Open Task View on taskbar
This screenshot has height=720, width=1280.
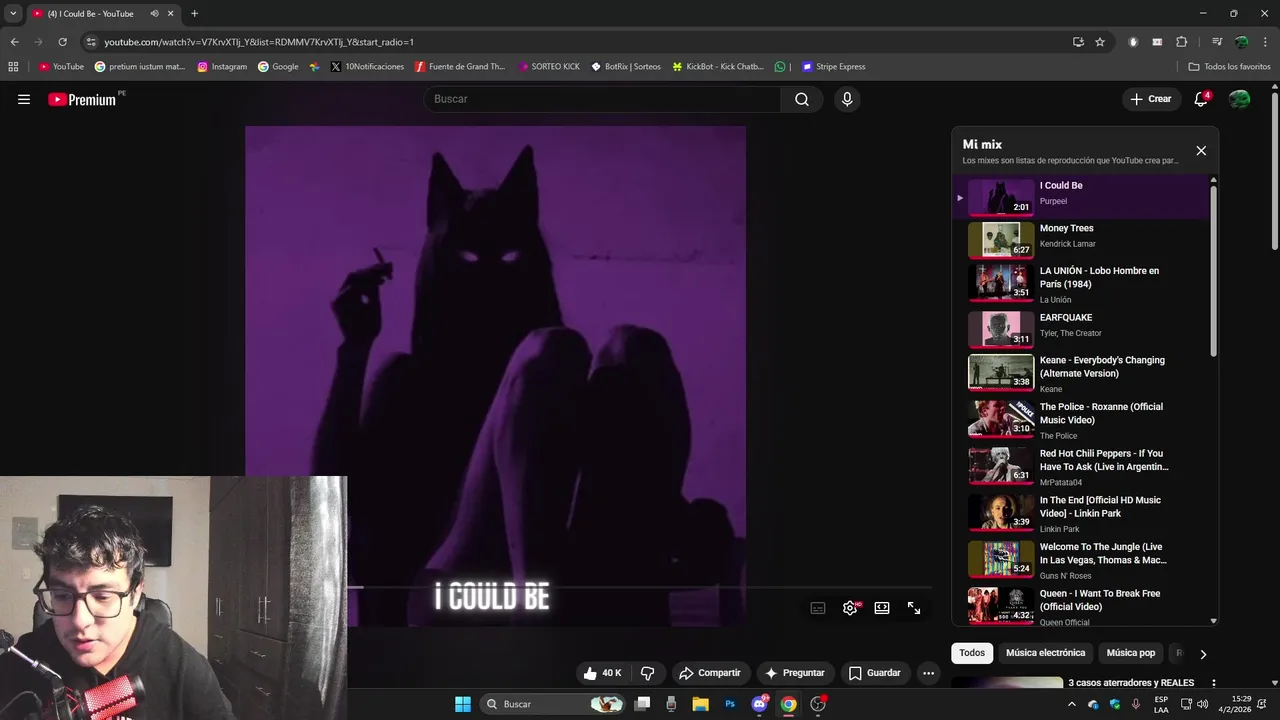(642, 704)
